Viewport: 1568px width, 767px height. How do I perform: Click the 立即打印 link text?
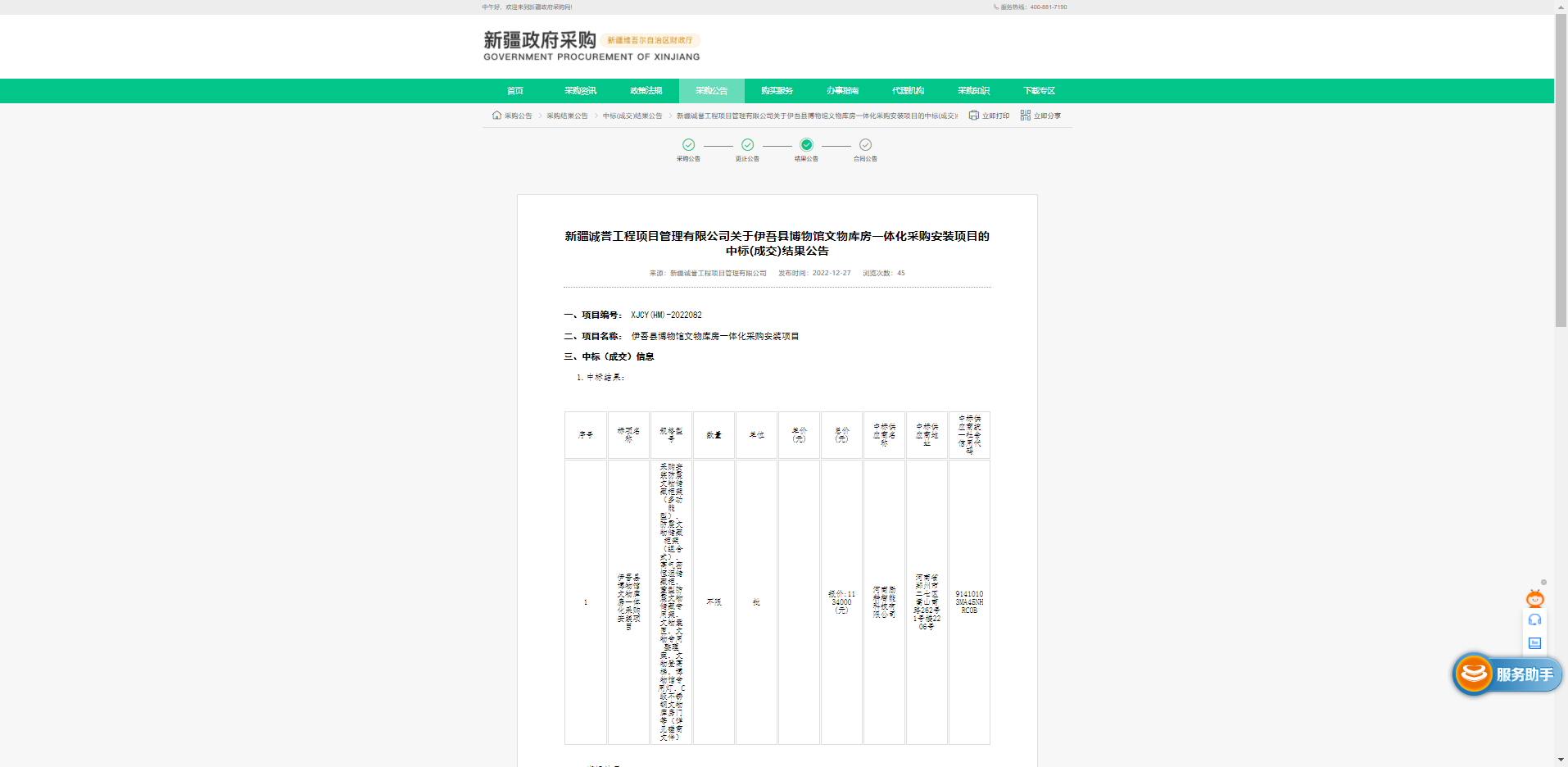995,116
